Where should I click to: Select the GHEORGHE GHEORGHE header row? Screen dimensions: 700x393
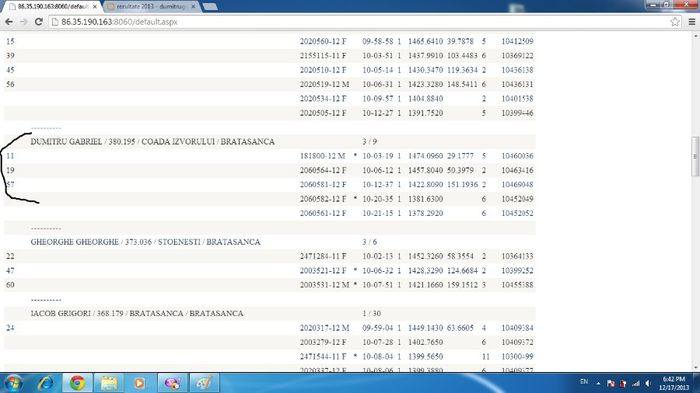coord(270,242)
